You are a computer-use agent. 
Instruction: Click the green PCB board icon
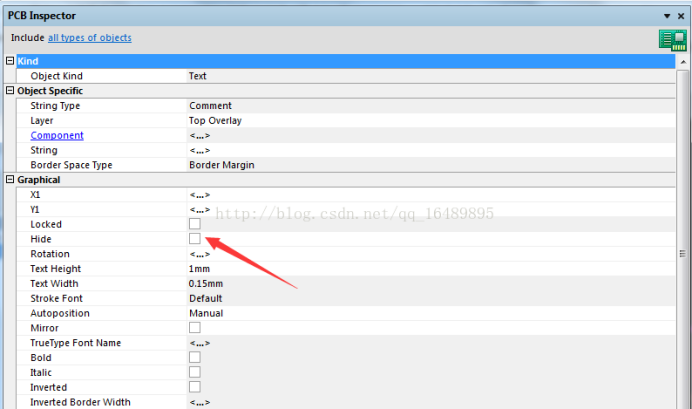(x=669, y=39)
